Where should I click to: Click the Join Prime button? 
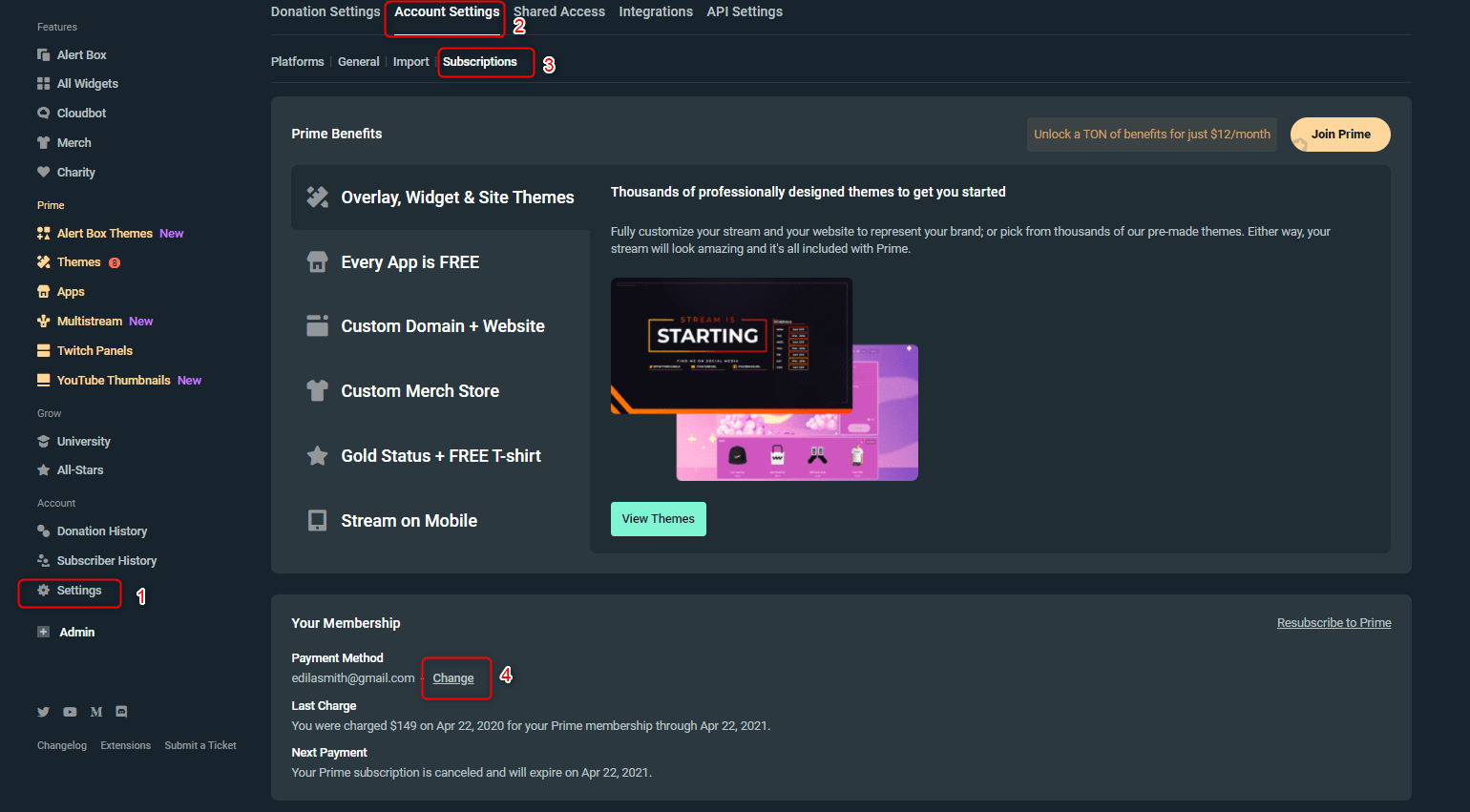[x=1340, y=135]
